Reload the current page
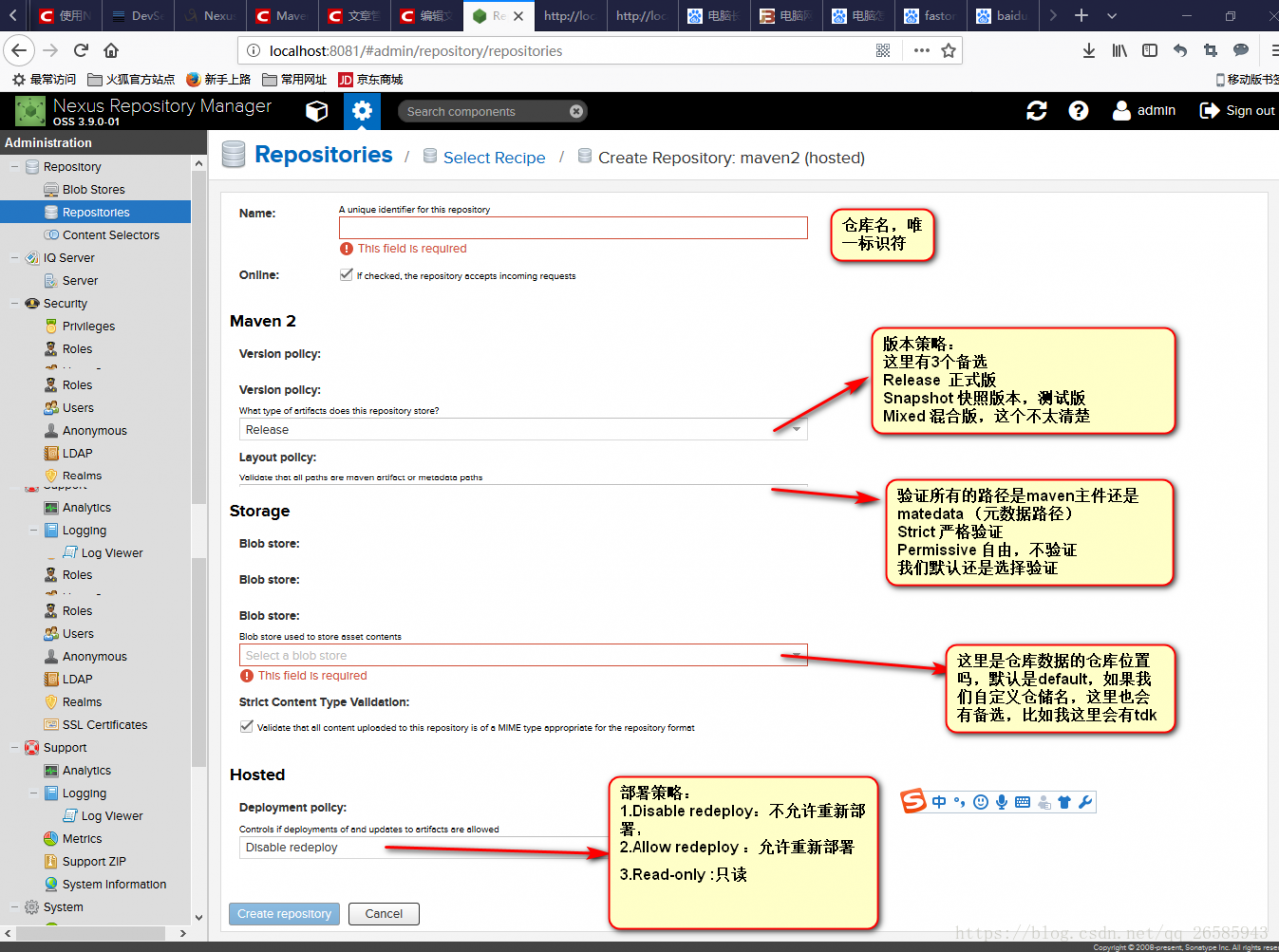Image resolution: width=1279 pixels, height=952 pixels. (x=81, y=50)
